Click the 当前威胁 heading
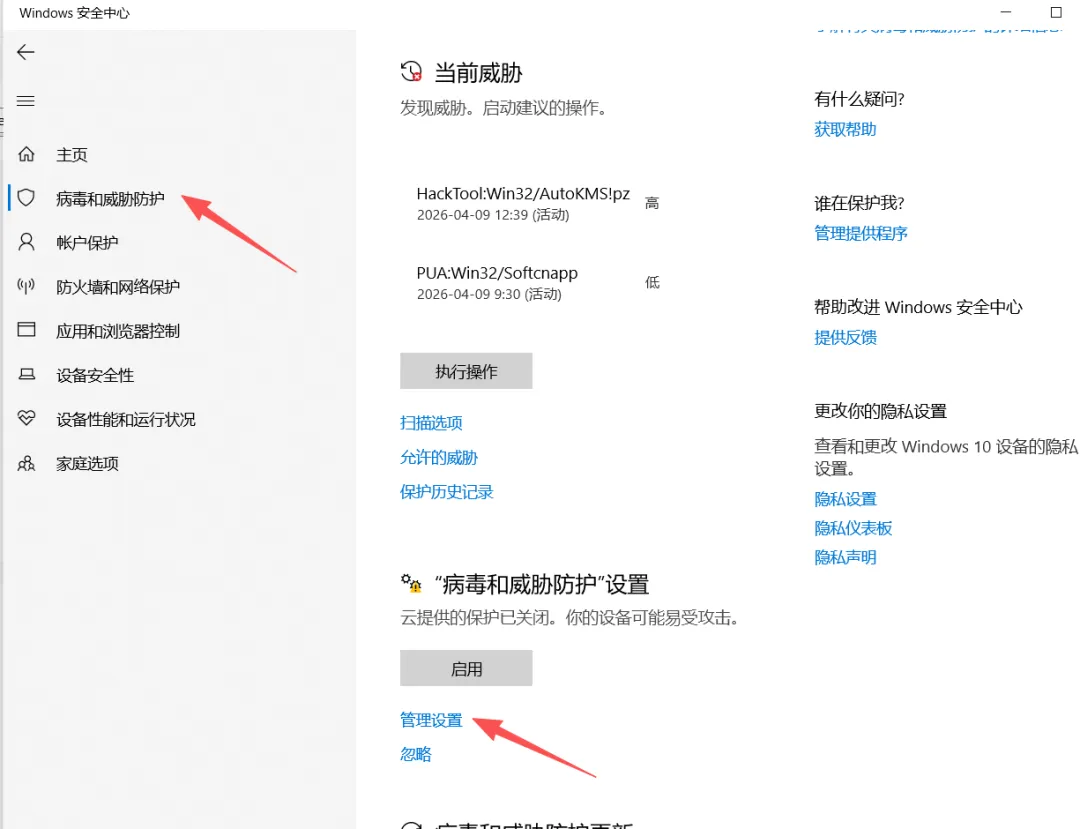1080x829 pixels. tap(478, 72)
